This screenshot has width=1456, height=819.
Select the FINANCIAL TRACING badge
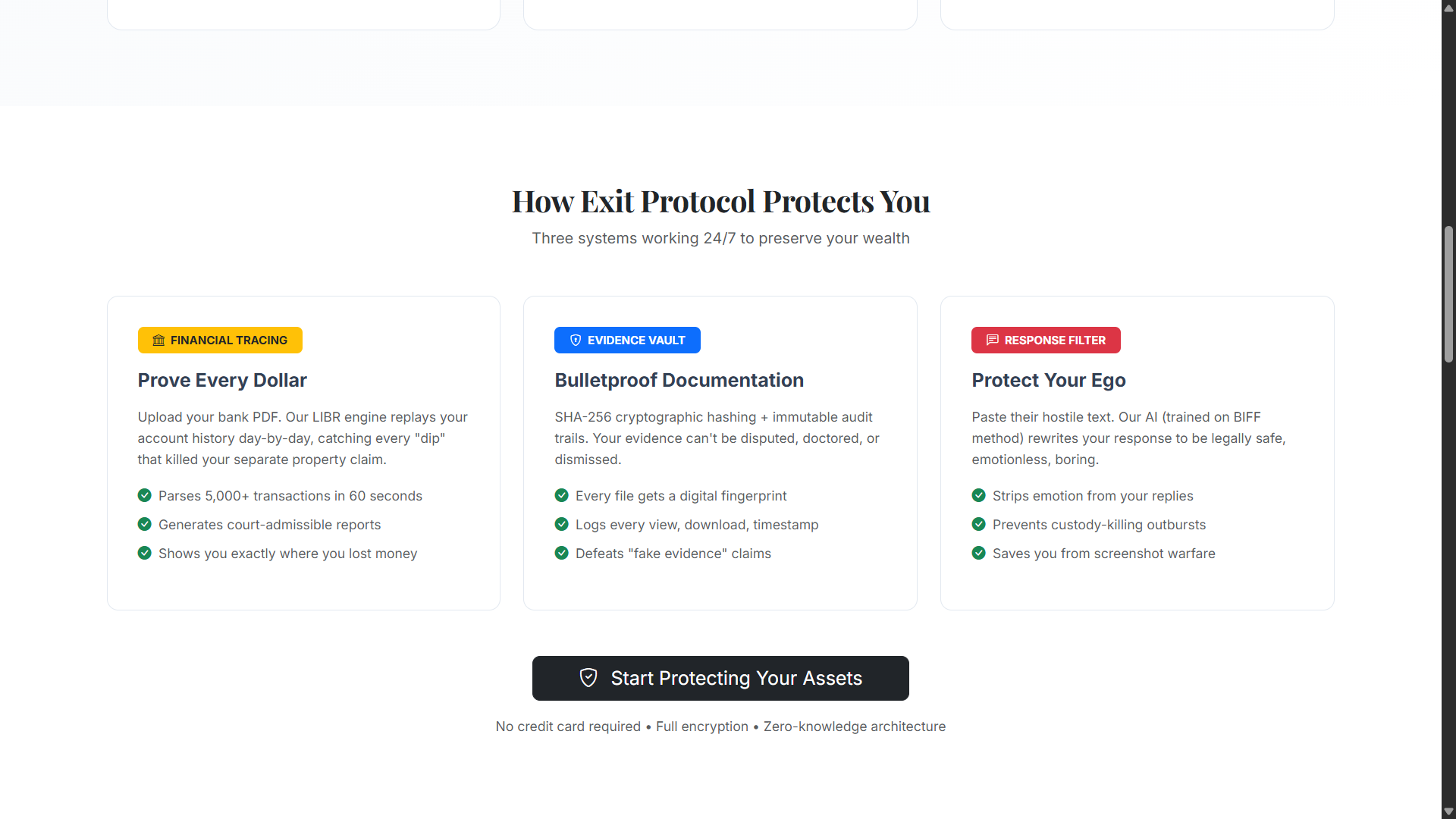pyautogui.click(x=220, y=340)
